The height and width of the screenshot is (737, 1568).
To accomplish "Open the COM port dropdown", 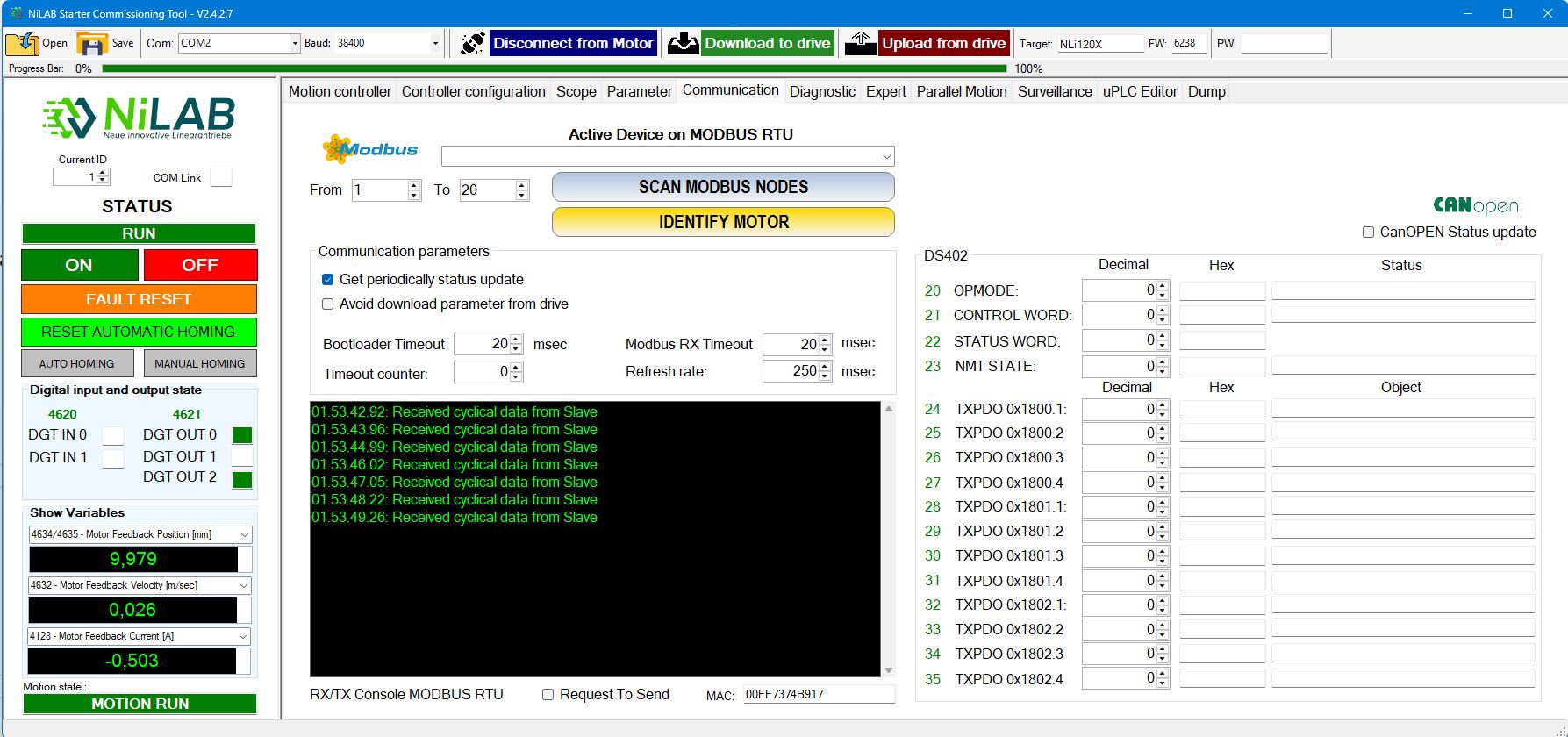I will [294, 43].
